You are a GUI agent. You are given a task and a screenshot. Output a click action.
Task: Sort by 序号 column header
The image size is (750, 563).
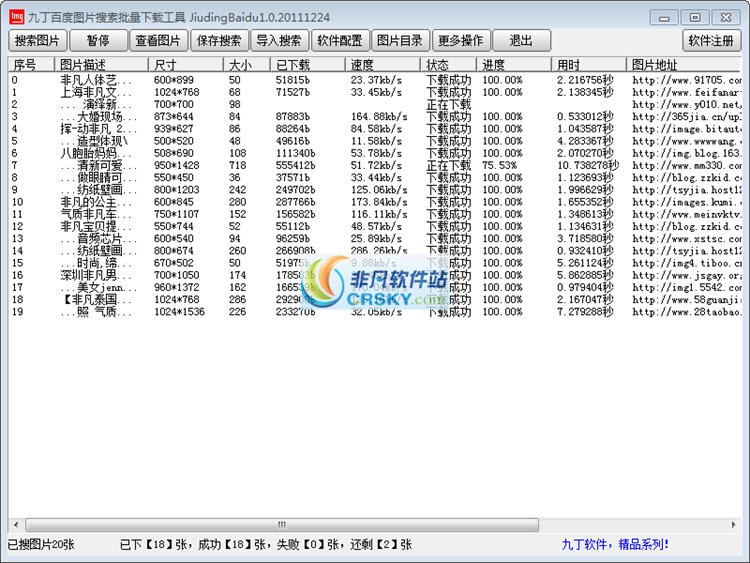pos(31,64)
